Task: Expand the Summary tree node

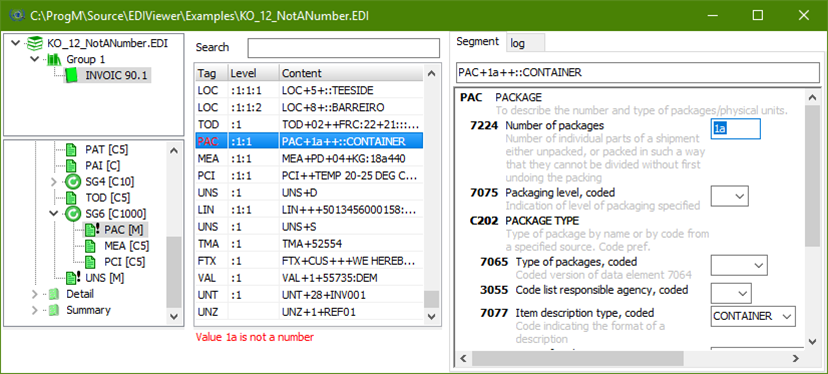Action: click(35, 310)
